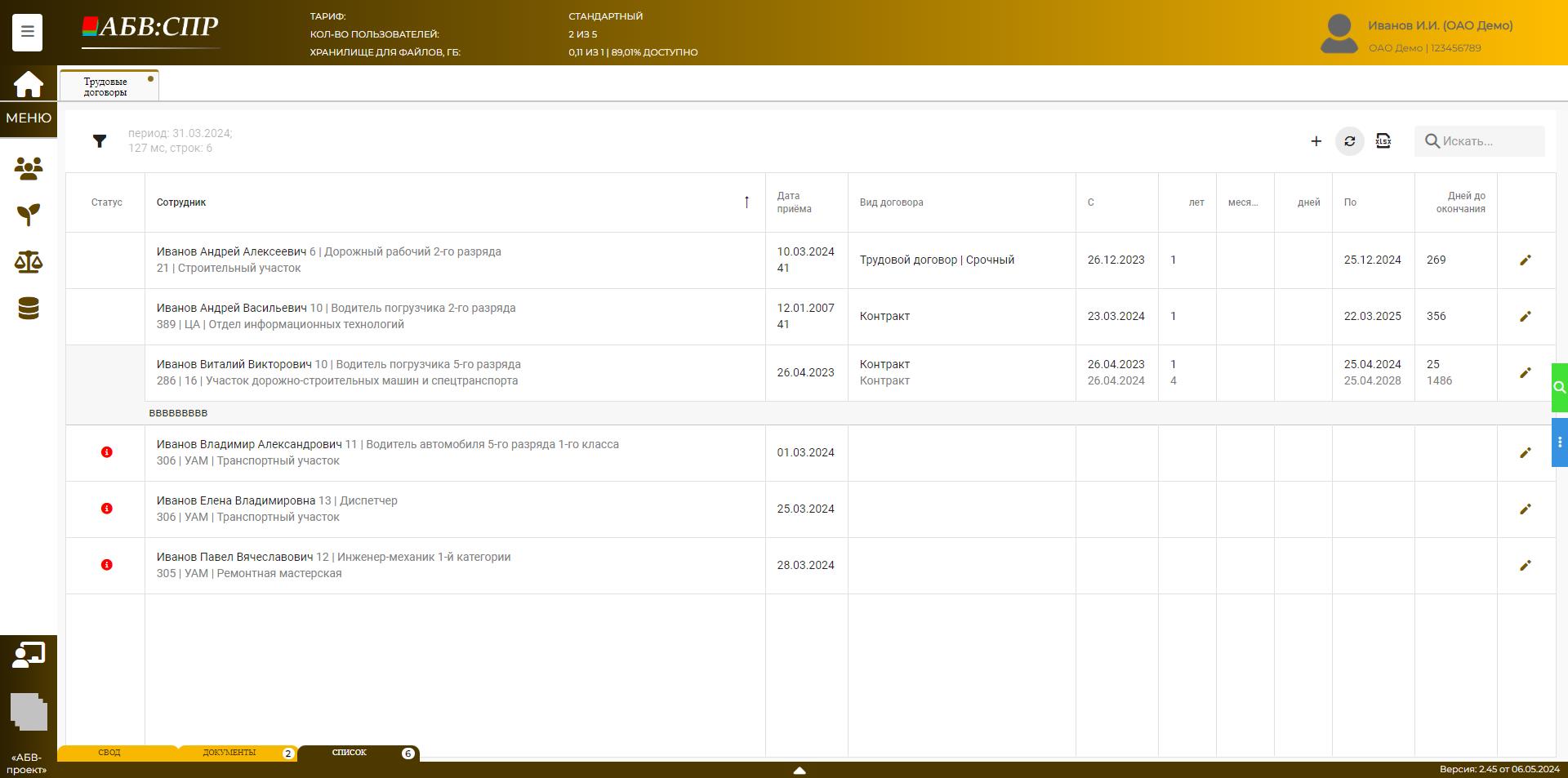Click red warning status for Иванов Елена Владимировна

(107, 509)
